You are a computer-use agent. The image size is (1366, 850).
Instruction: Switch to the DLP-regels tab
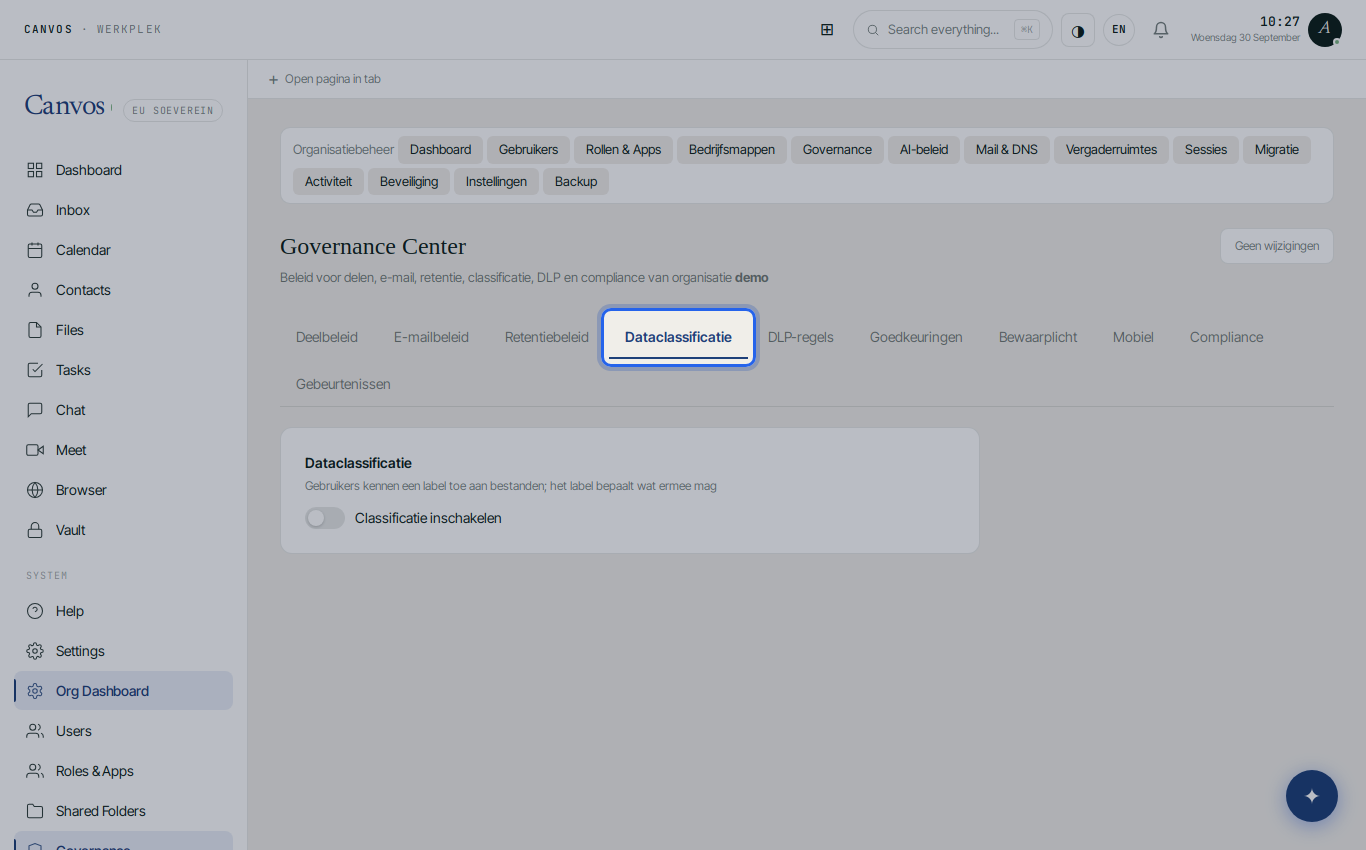(x=801, y=337)
